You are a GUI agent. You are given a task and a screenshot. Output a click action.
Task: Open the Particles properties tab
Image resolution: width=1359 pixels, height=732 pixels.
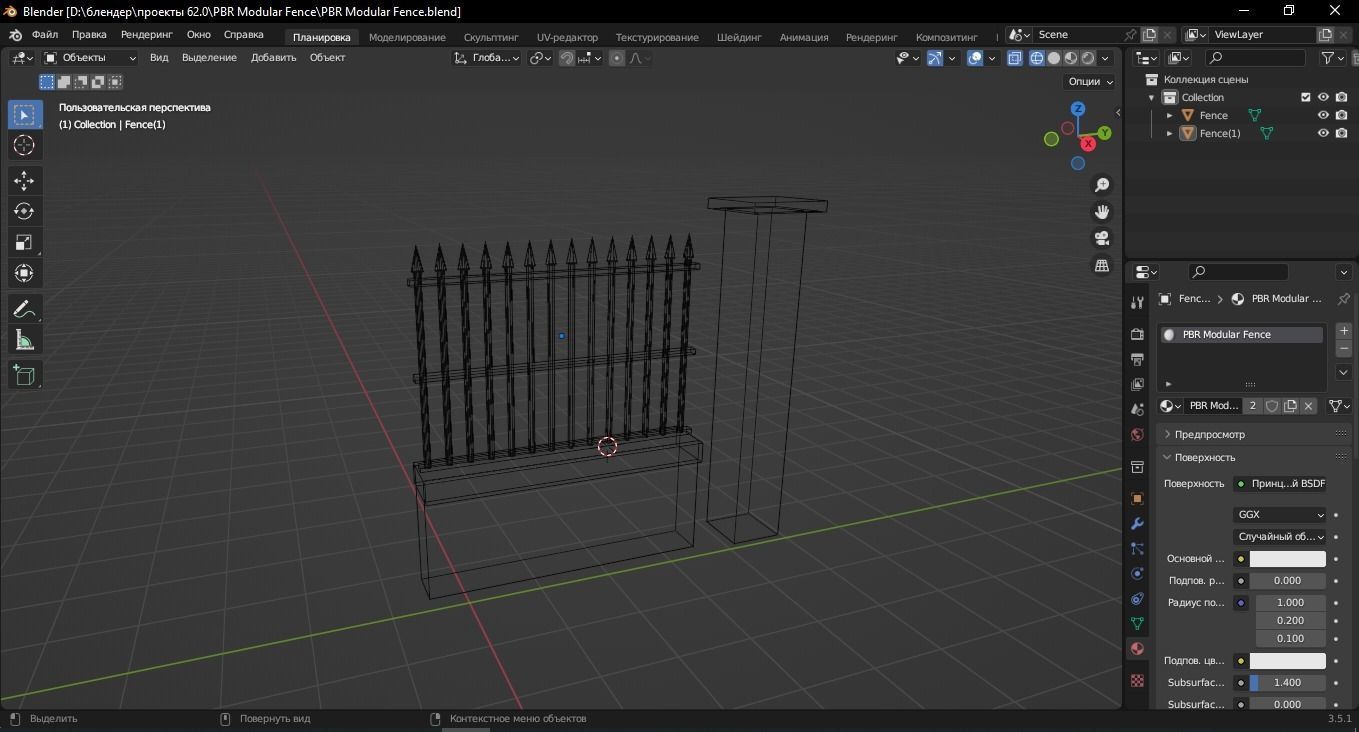pos(1137,548)
